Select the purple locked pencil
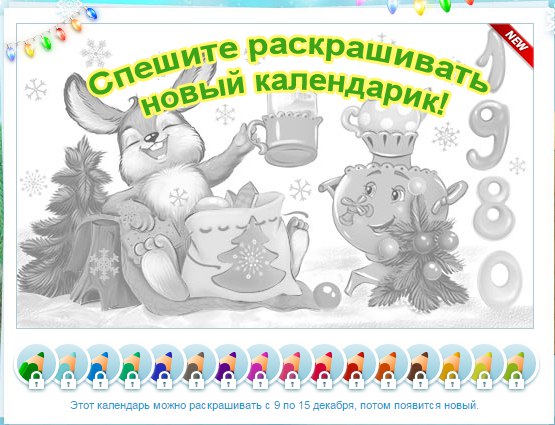Image resolution: width=555 pixels, height=425 pixels. (x=228, y=365)
